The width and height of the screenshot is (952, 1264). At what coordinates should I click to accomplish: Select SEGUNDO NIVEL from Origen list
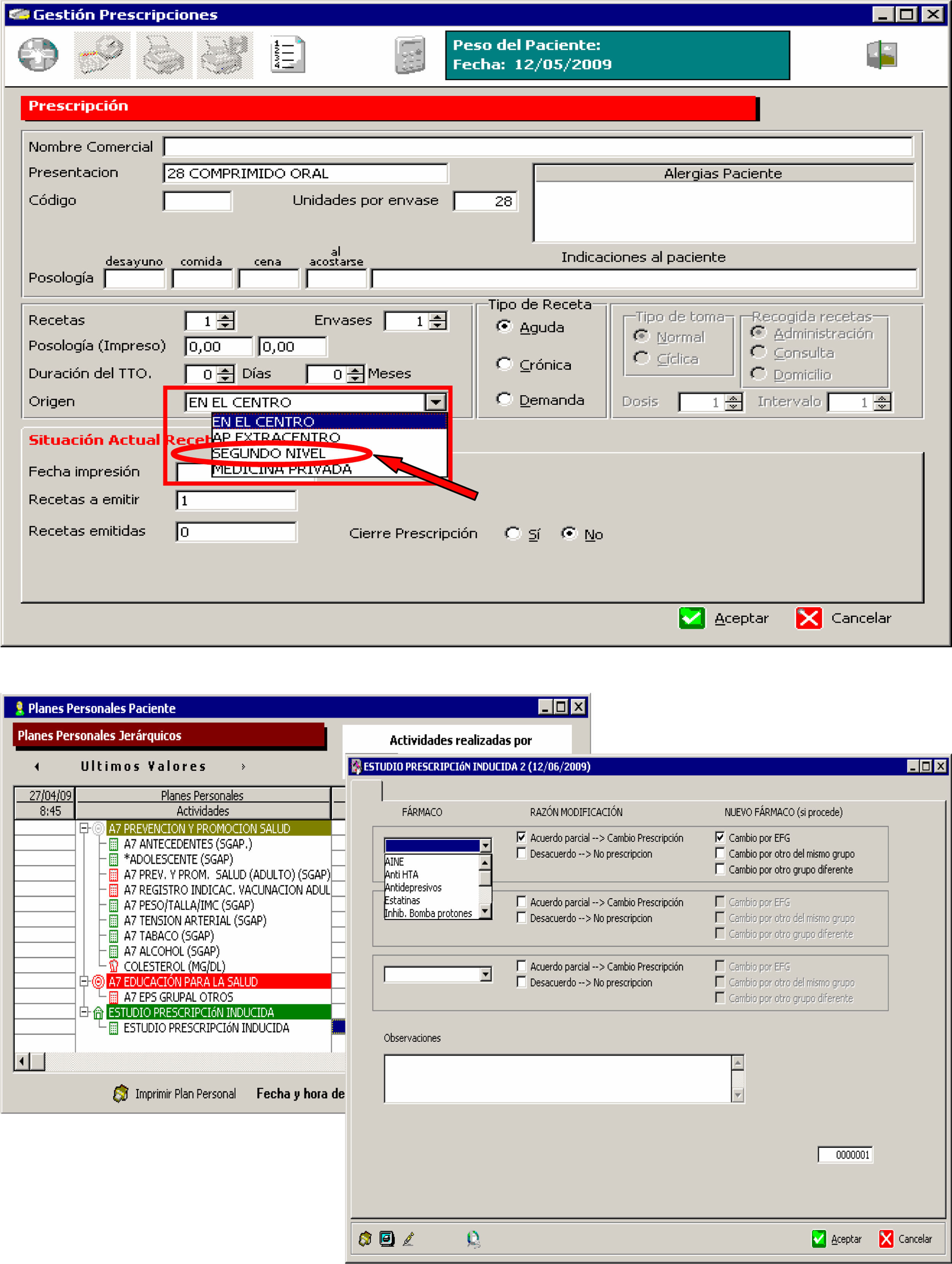point(268,453)
